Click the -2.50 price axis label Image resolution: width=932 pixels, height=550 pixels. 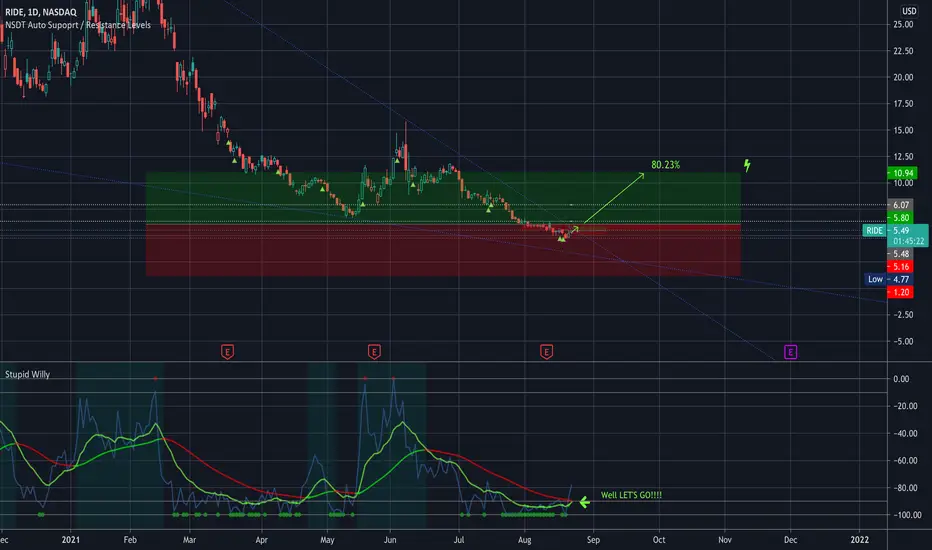[x=903, y=315]
